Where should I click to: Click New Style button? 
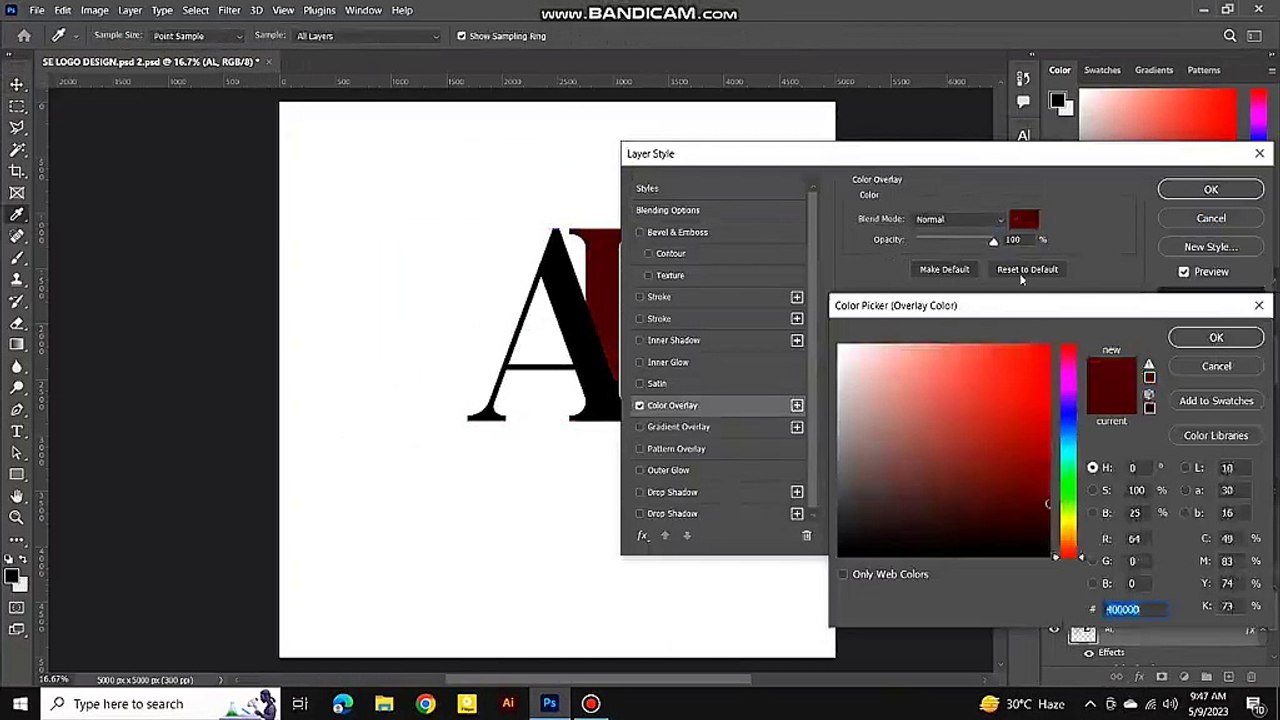(x=1211, y=247)
